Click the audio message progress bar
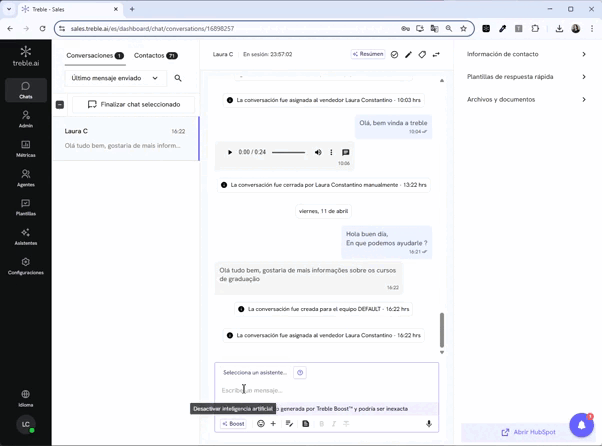Image resolution: width=602 pixels, height=446 pixels. tap(288, 152)
